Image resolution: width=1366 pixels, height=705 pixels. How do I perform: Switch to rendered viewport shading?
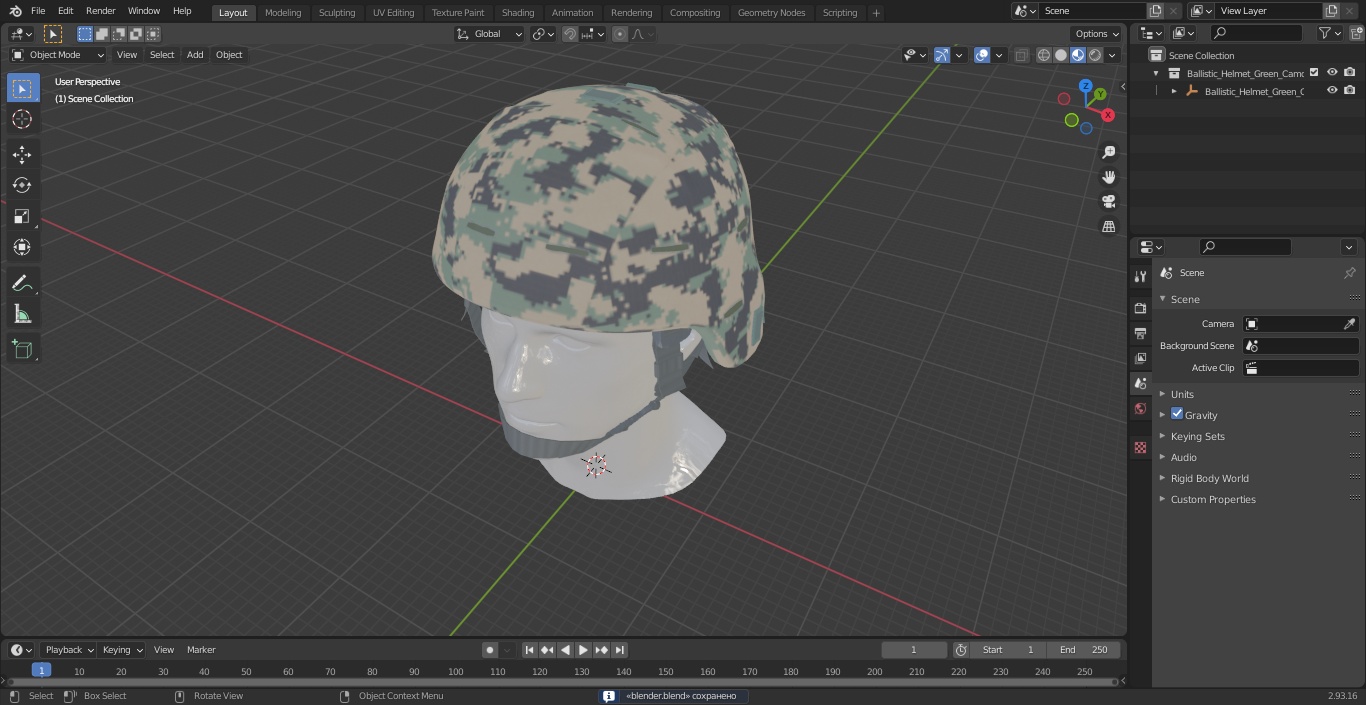pyautogui.click(x=1095, y=55)
